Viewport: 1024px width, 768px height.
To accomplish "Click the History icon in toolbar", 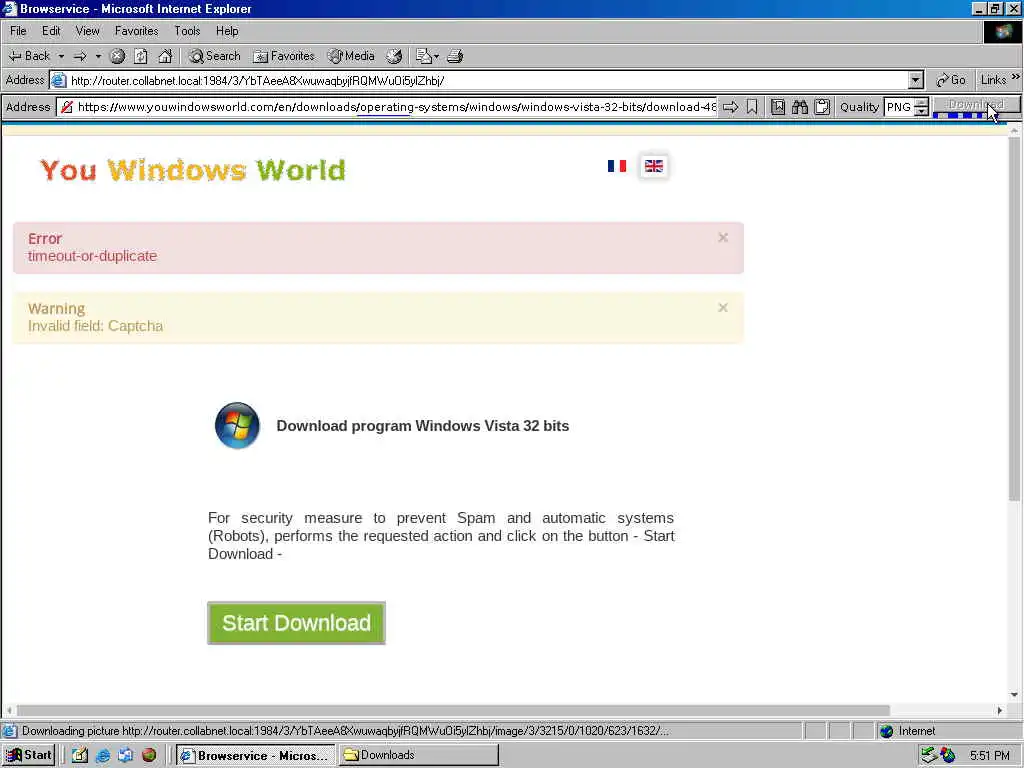I will (x=394, y=56).
